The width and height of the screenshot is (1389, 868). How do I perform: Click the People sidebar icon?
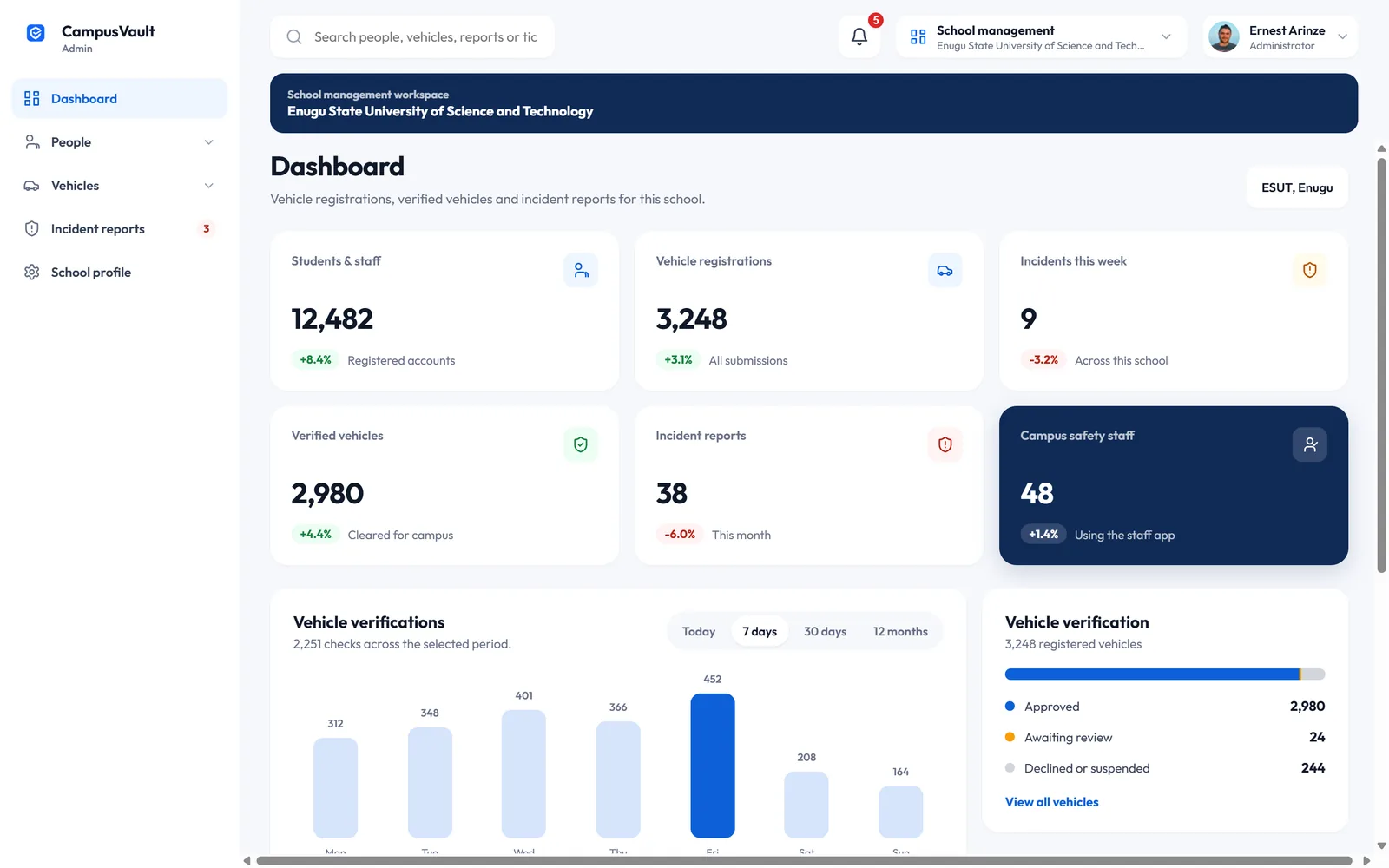coord(32,141)
